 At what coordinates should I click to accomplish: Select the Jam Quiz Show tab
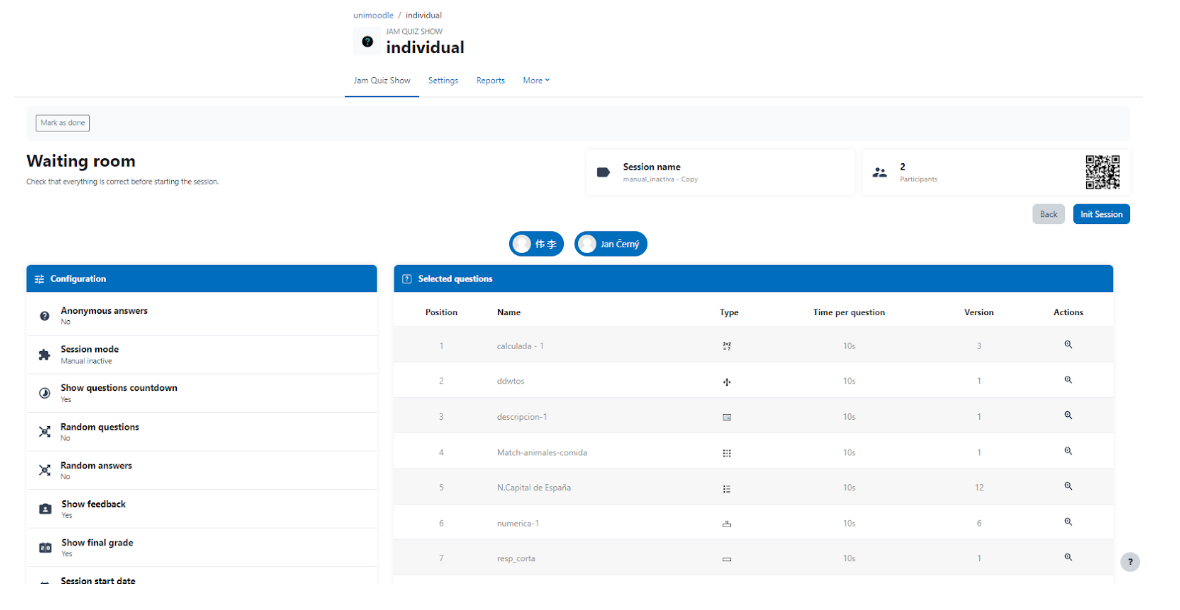382,80
